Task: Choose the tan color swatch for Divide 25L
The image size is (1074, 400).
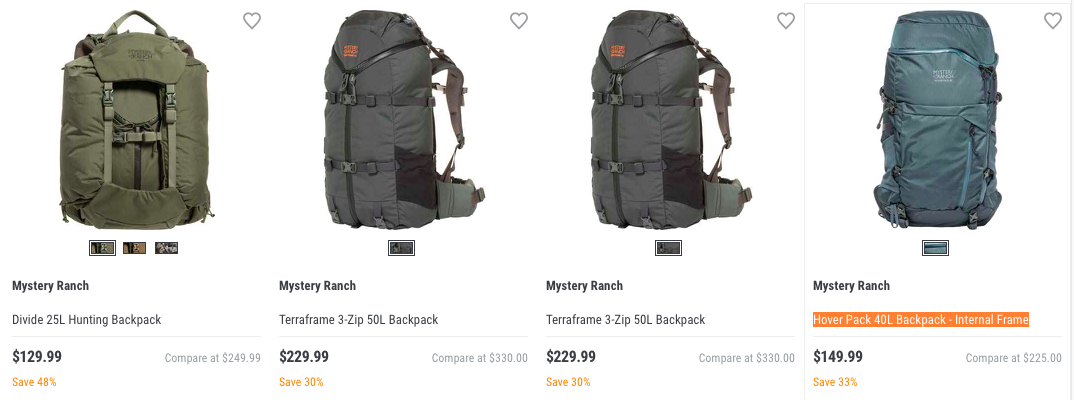Action: (x=134, y=248)
